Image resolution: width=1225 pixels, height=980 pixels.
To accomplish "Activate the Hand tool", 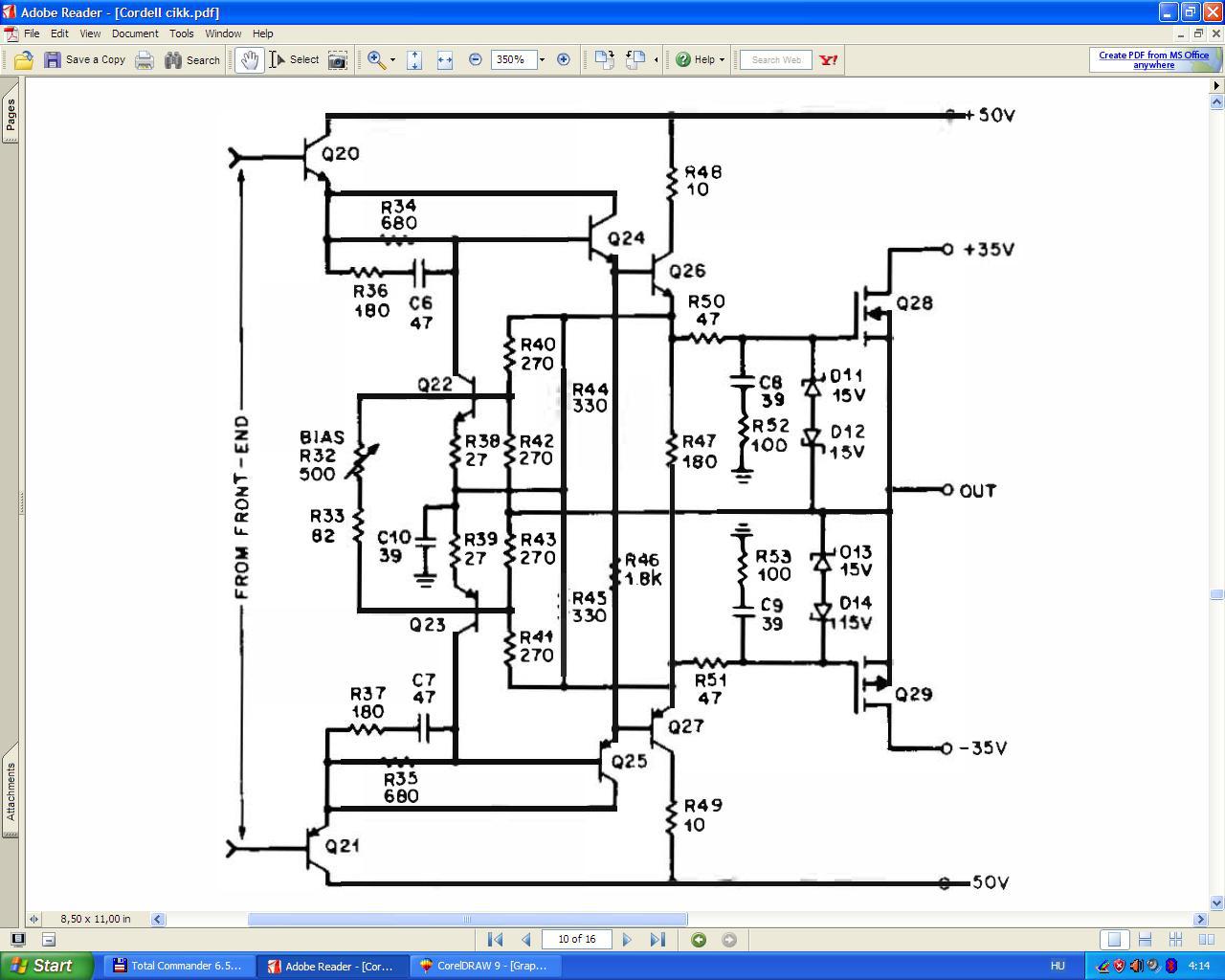I will pyautogui.click(x=250, y=59).
